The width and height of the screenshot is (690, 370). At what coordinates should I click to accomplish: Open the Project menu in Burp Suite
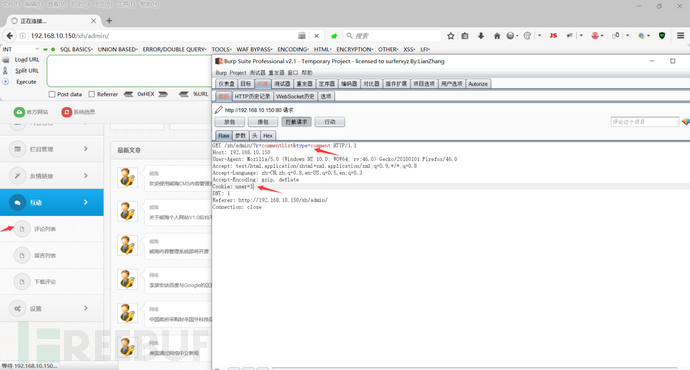click(x=238, y=73)
